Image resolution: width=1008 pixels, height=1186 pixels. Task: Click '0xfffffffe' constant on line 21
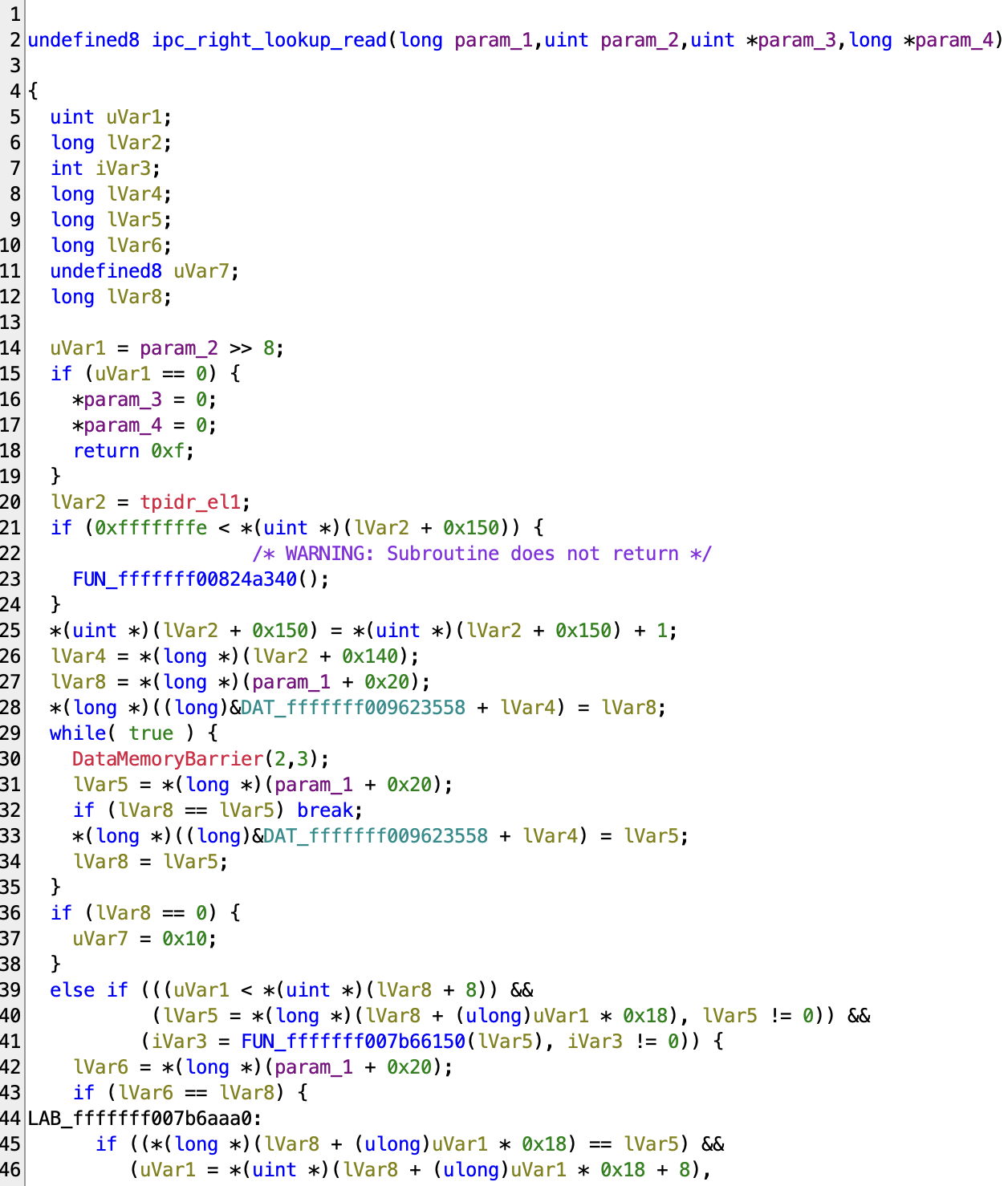coord(151,528)
